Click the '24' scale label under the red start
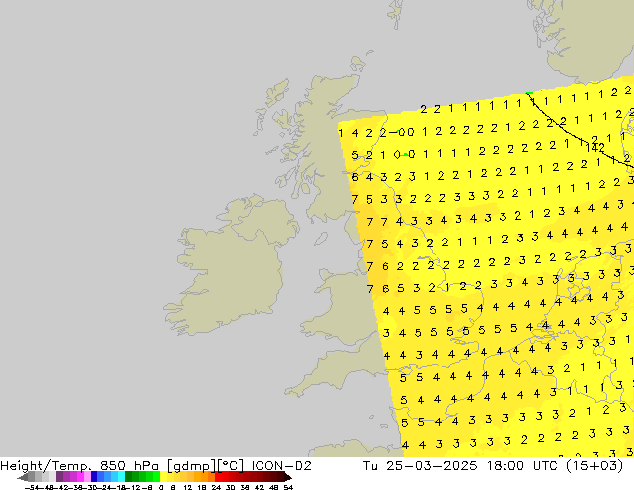This screenshot has width=634, height=490. pyautogui.click(x=216, y=487)
